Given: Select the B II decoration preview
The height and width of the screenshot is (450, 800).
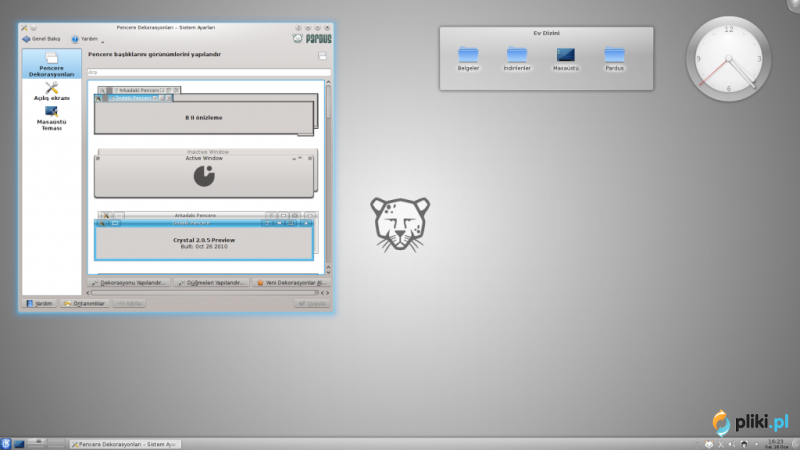Looking at the screenshot, I should coord(206,112).
